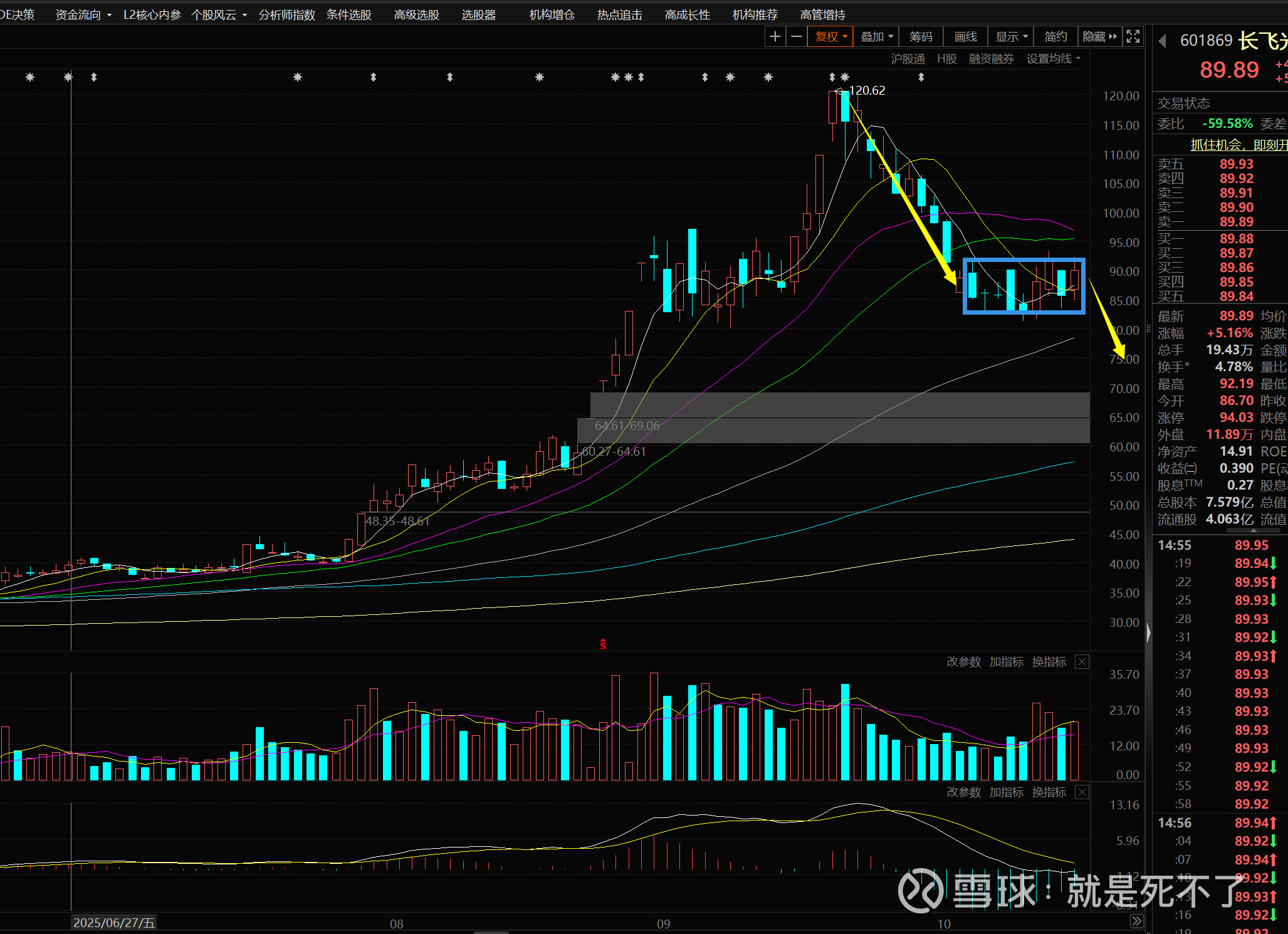Click the plus zoom-in chart button

click(x=775, y=37)
